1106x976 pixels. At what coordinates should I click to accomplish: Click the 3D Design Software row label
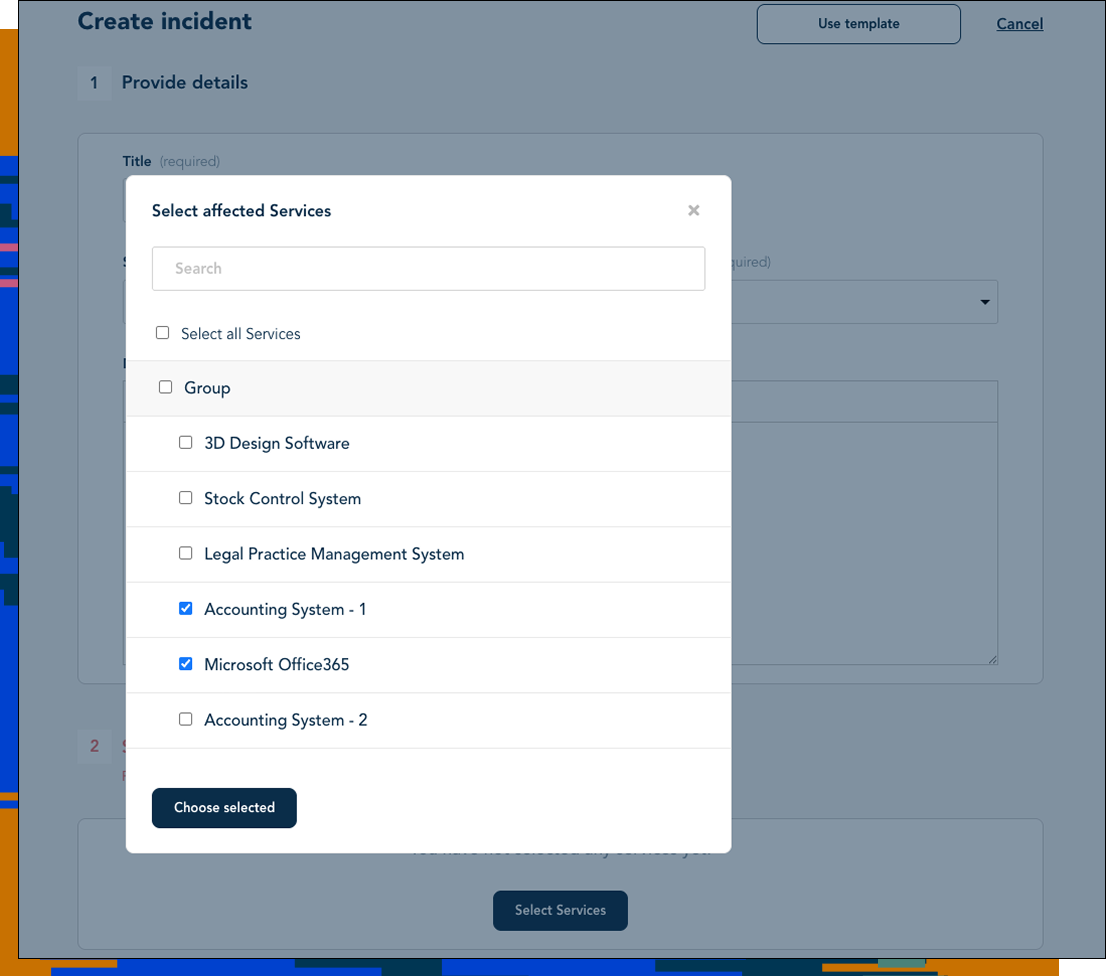(277, 442)
